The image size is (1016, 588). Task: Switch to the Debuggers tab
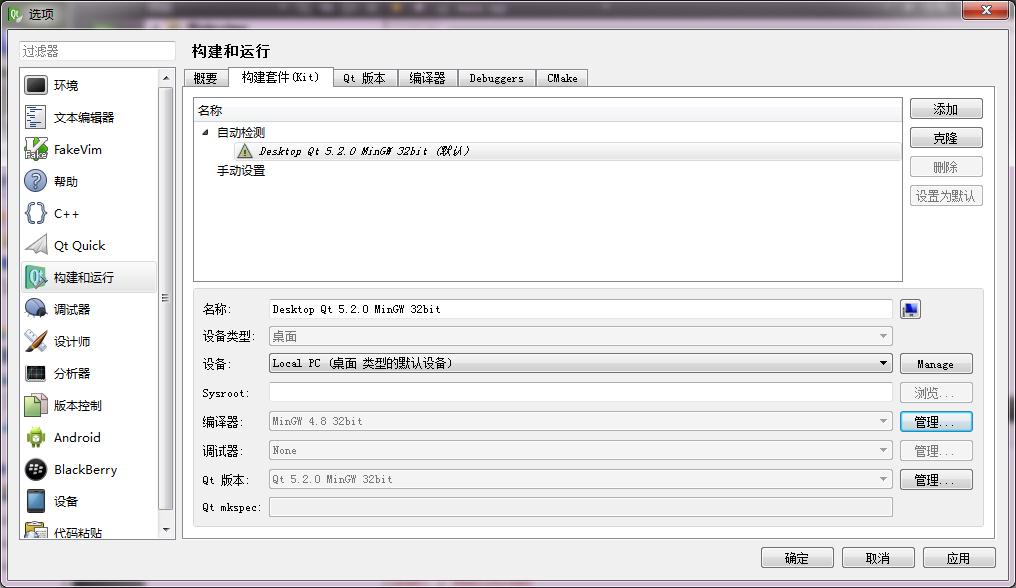tap(496, 78)
